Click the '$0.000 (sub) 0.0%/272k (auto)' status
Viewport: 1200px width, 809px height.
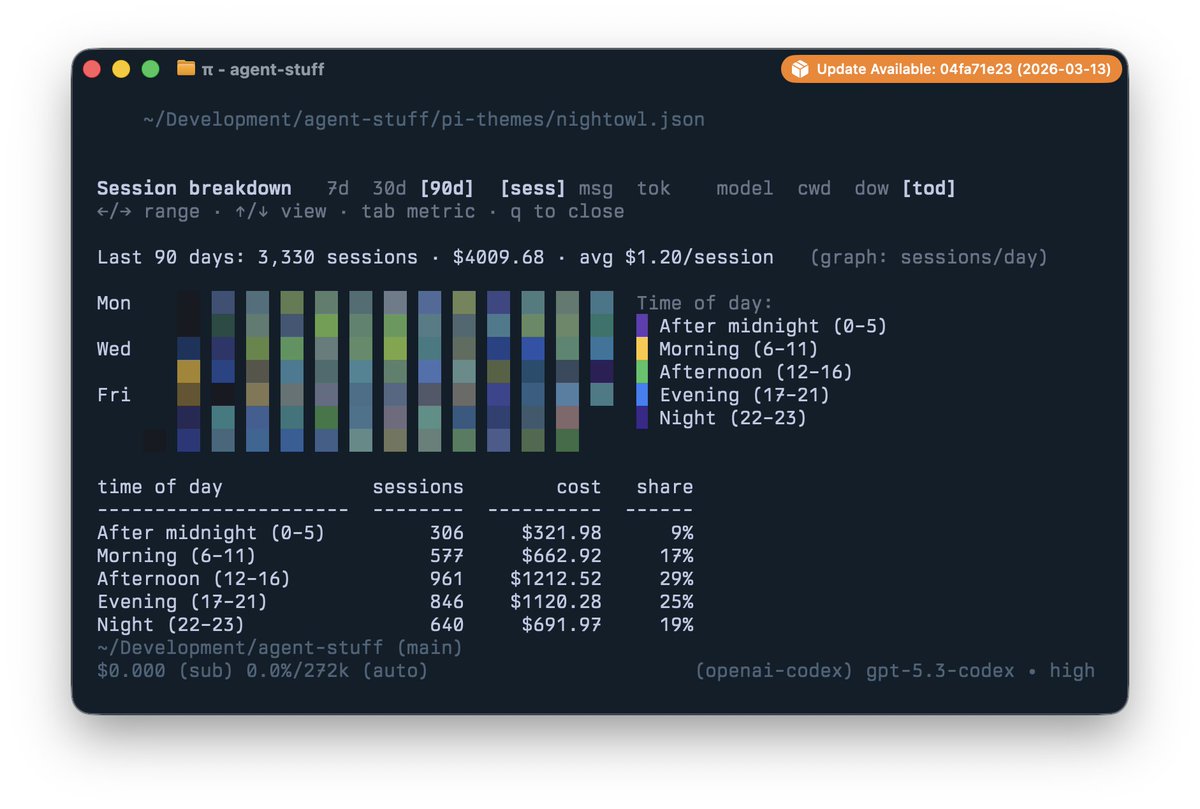(263, 671)
